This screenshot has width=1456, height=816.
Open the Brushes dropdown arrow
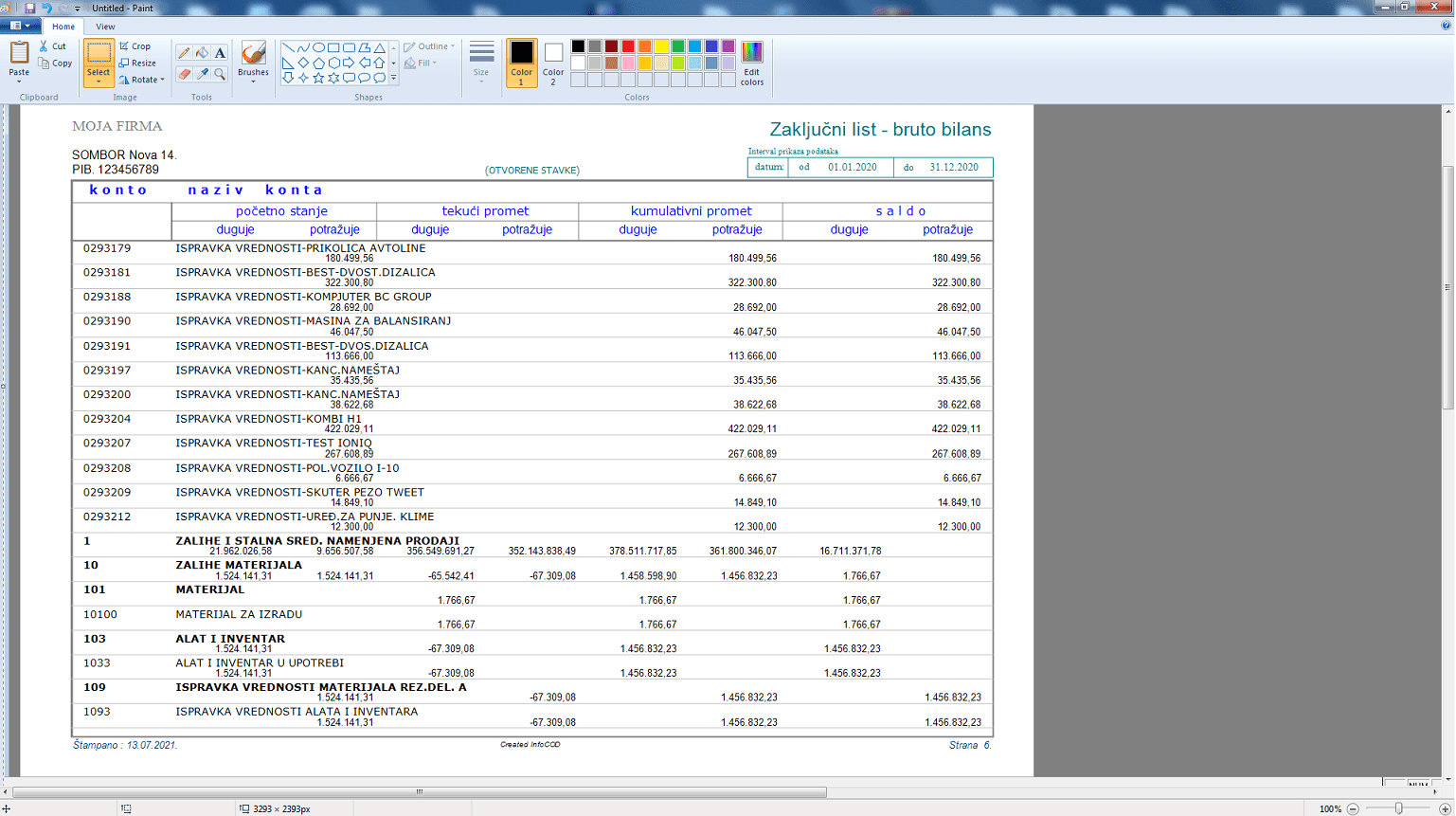[x=253, y=82]
